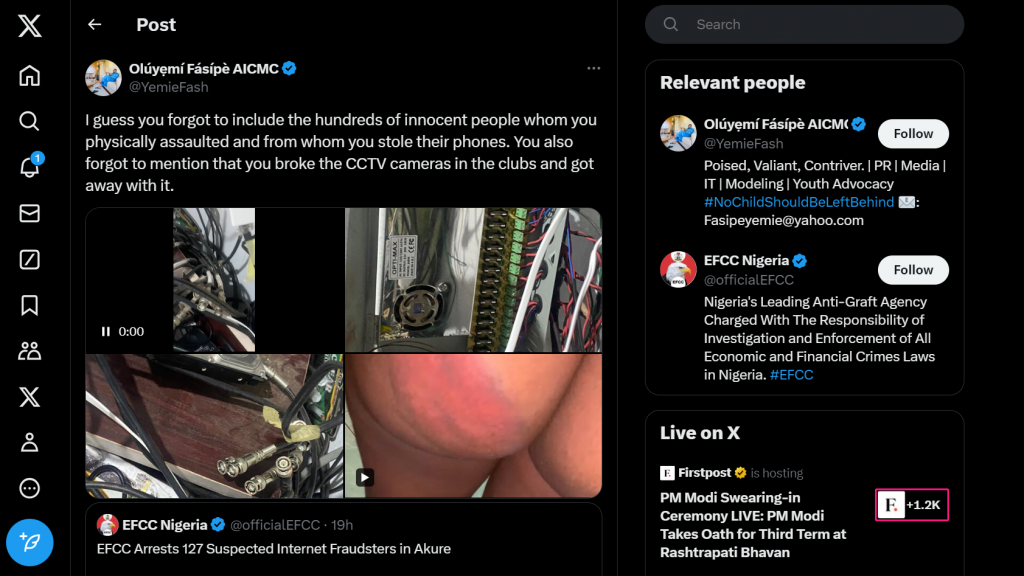Click the compose post feather button
The image size is (1024, 576).
tap(30, 542)
